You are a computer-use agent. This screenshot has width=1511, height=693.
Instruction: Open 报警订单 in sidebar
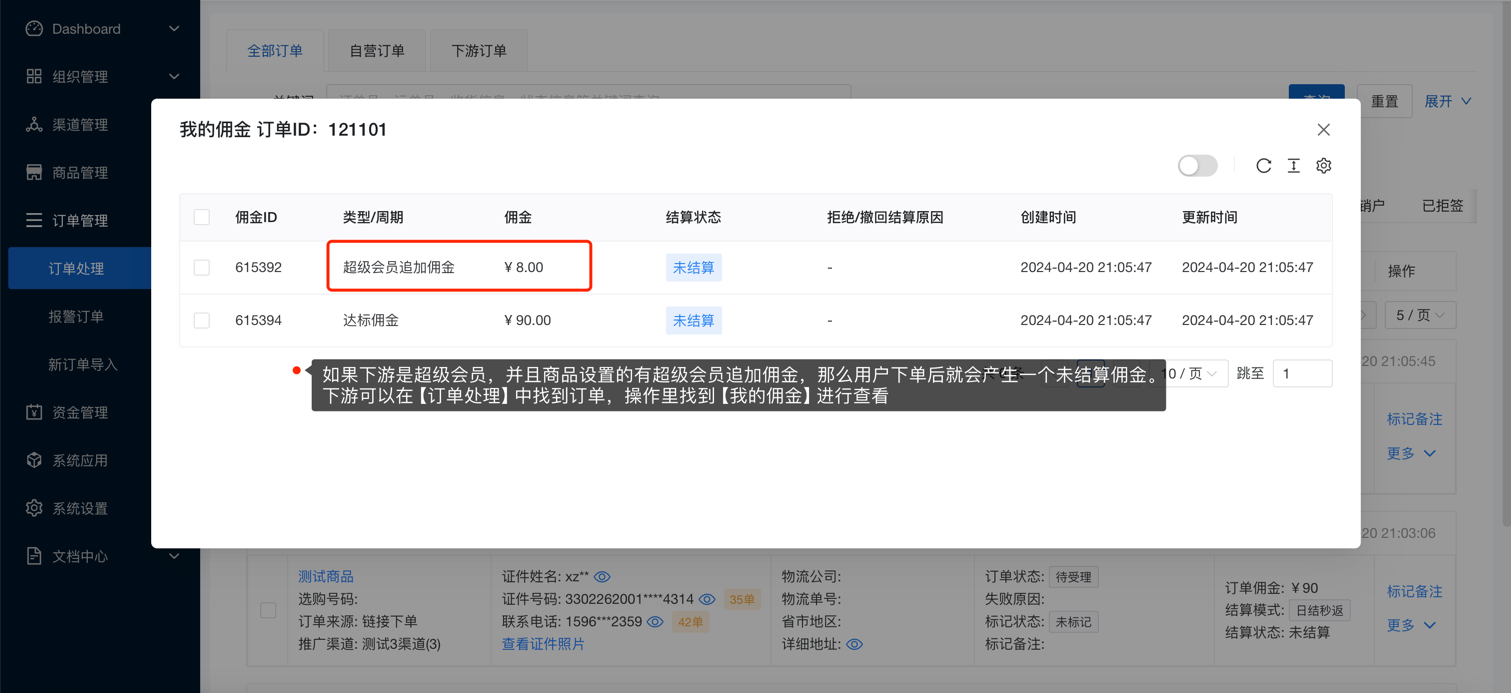click(76, 317)
